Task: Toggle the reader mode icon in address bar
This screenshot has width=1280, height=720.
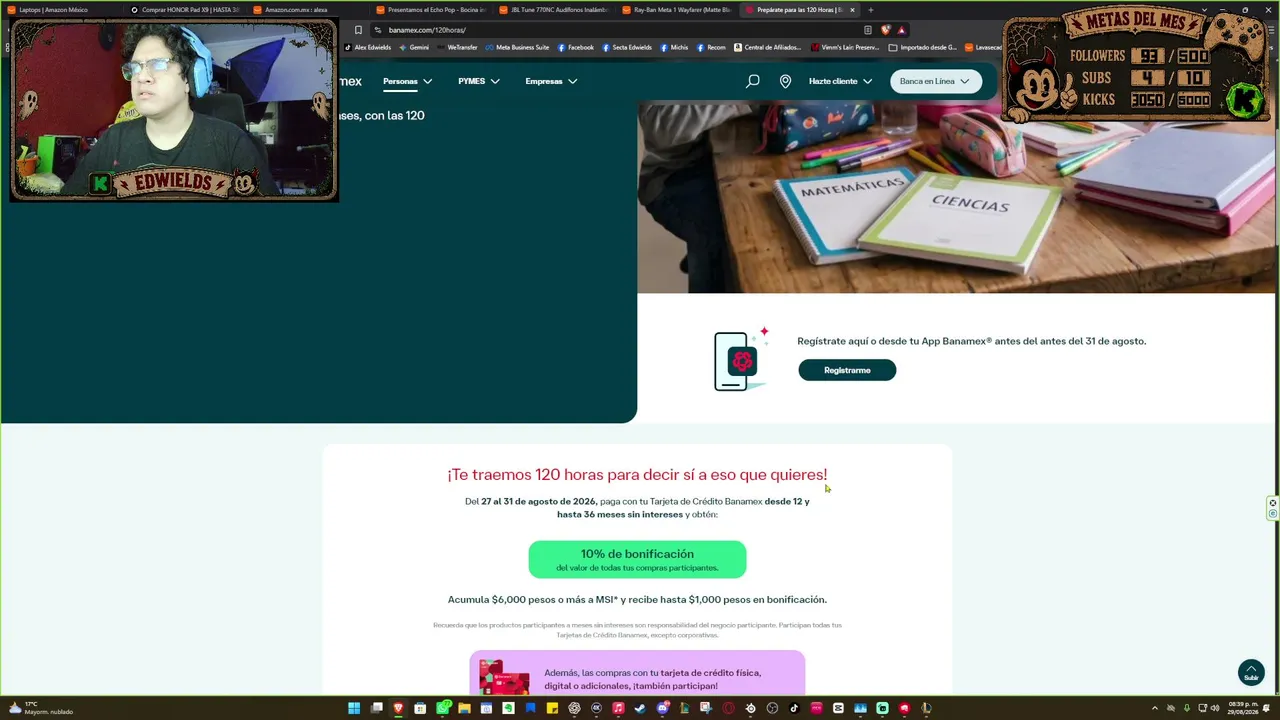Action: [867, 30]
